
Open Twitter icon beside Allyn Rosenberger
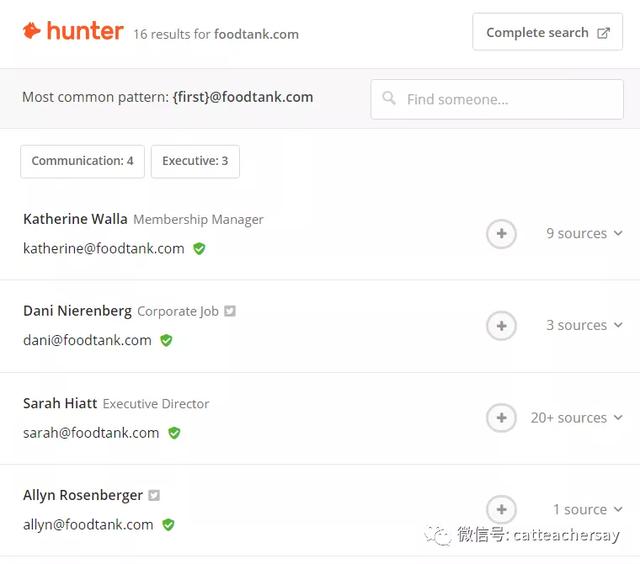click(x=154, y=495)
